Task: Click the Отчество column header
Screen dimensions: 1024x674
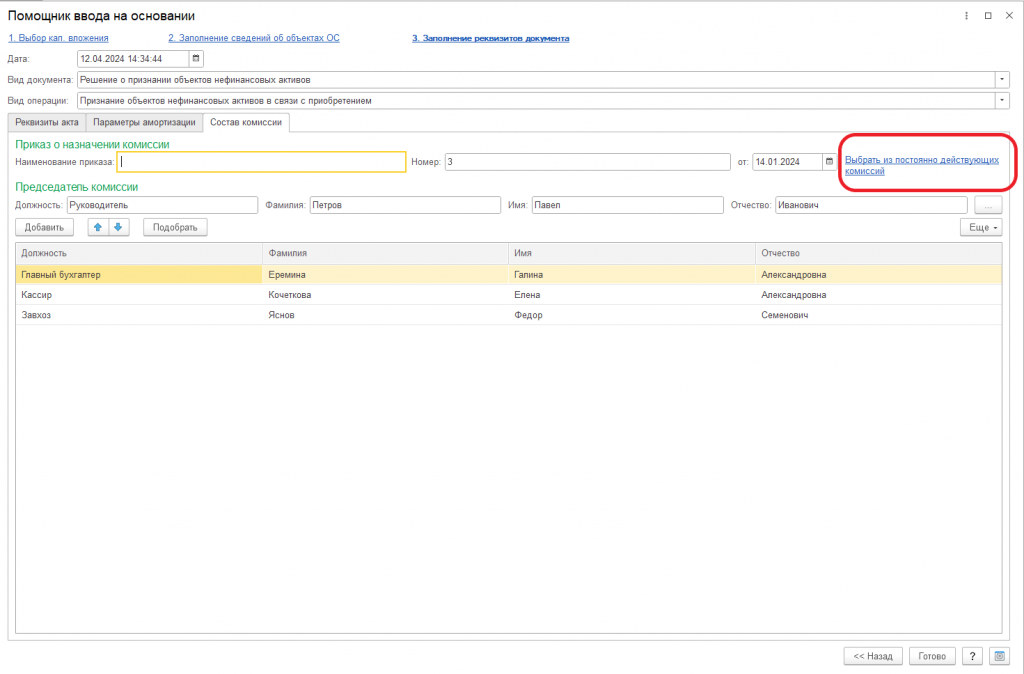Action: tap(878, 253)
